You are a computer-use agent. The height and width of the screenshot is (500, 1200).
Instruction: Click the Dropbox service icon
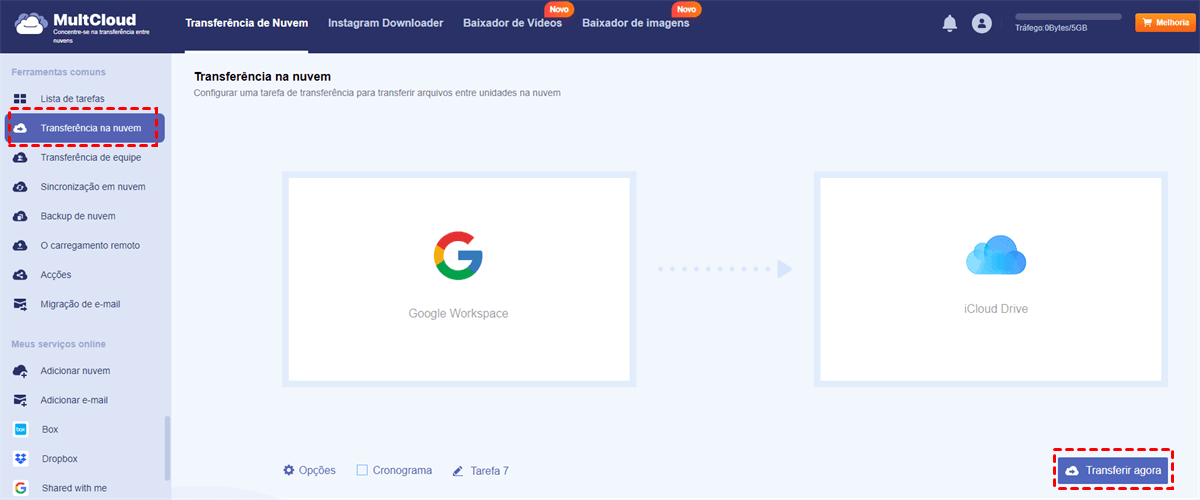click(x=20, y=459)
